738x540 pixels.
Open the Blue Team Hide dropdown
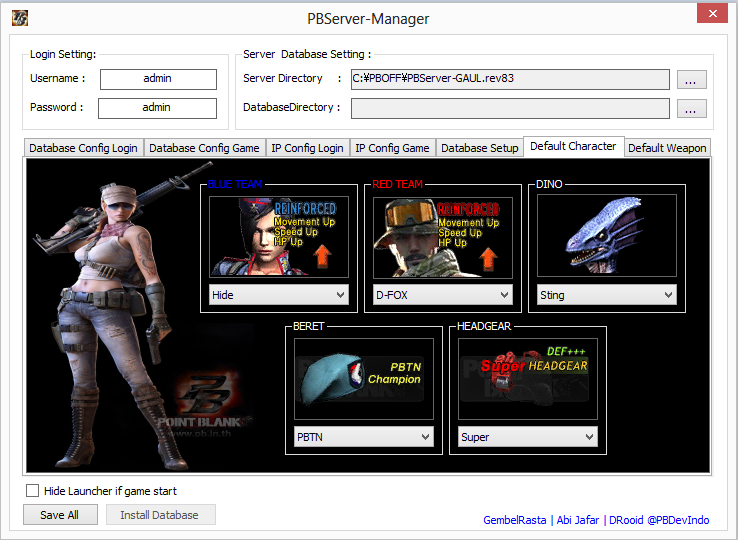279,295
